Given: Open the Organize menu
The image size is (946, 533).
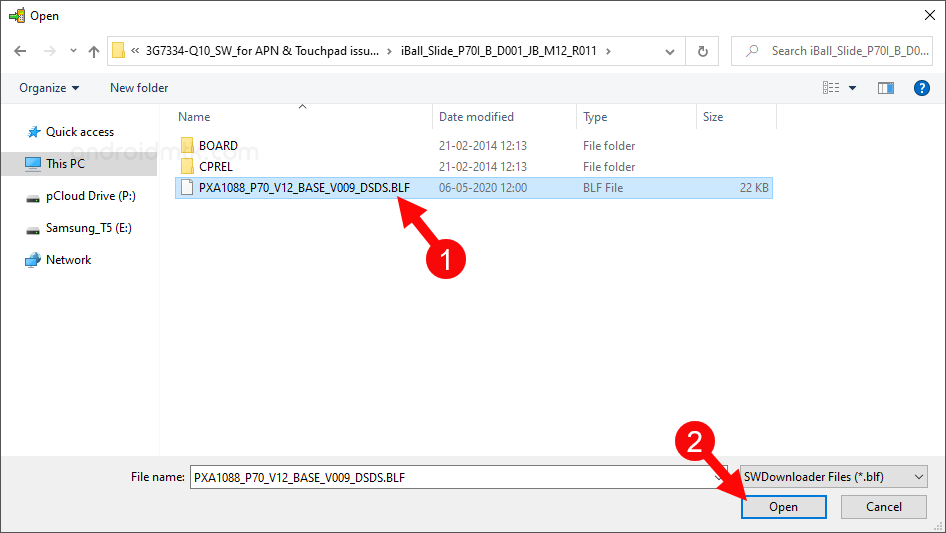Looking at the screenshot, I should (49, 88).
